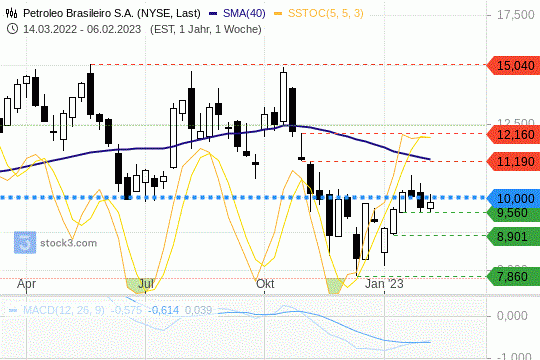Screen dimensions: 540x360
Task: Click the date range 14.03.2022 - 06.02.2023 text
Action: [x=82, y=29]
